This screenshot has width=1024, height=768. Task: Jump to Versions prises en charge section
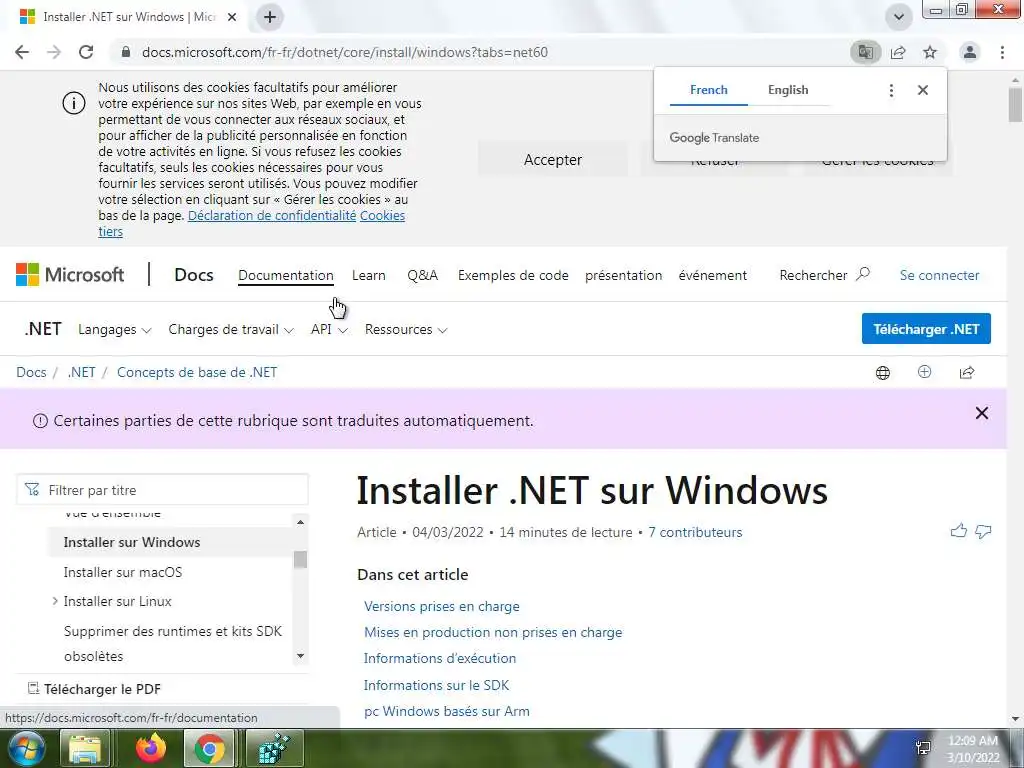point(441,606)
